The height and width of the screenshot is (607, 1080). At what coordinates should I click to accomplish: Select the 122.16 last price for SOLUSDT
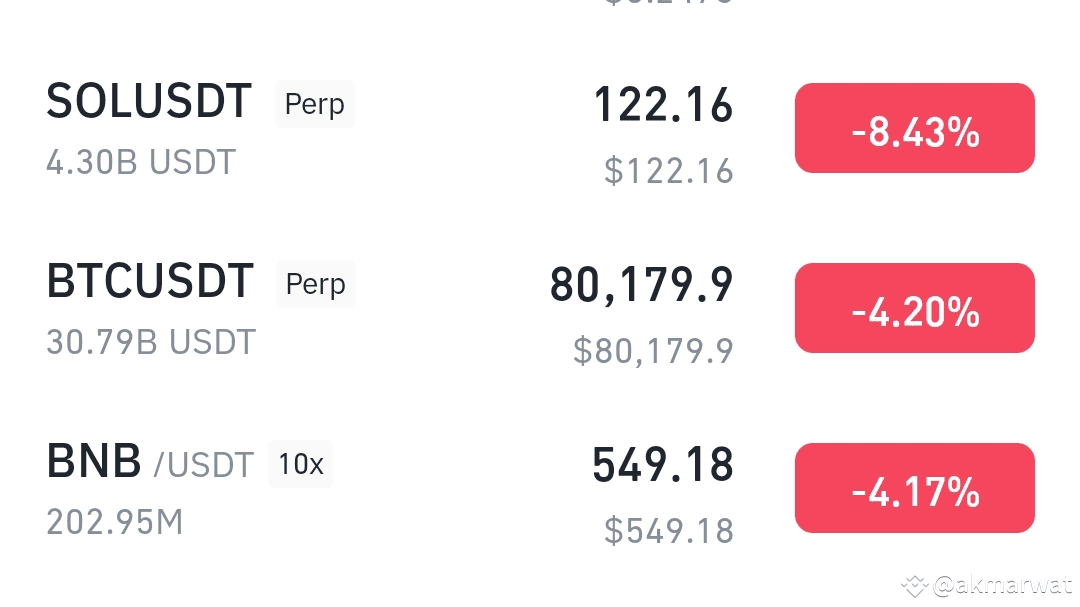coord(663,105)
